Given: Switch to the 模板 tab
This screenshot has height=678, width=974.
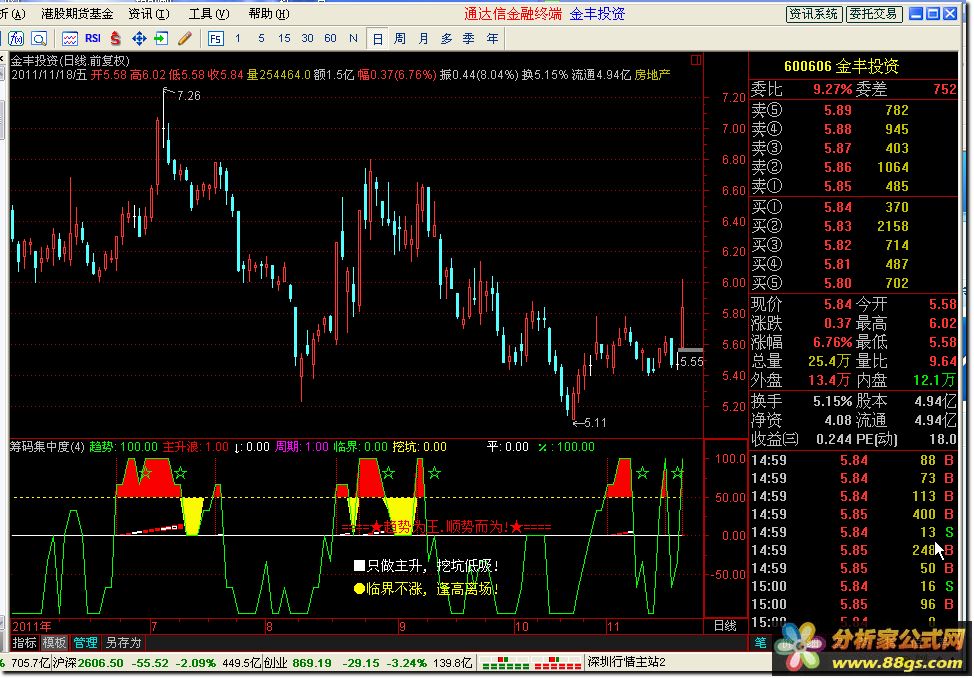Looking at the screenshot, I should point(54,643).
